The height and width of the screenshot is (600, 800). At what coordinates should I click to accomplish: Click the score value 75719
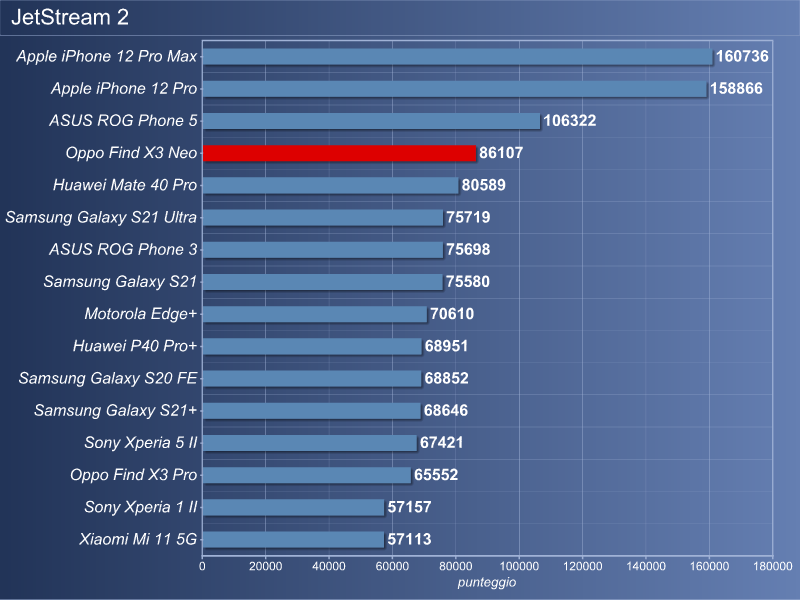point(468,217)
